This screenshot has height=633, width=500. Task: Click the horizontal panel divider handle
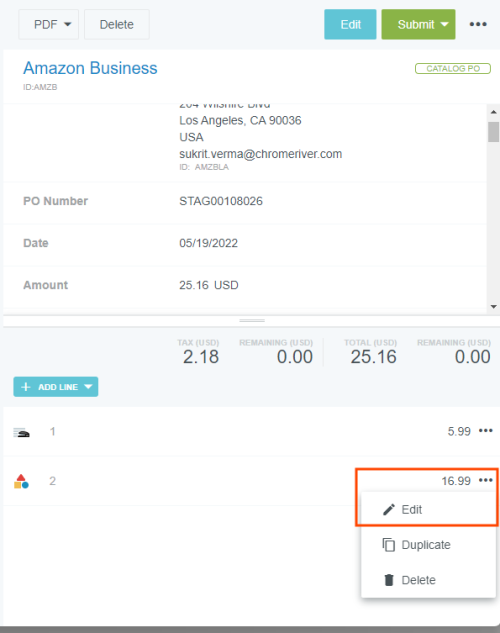coord(252,321)
